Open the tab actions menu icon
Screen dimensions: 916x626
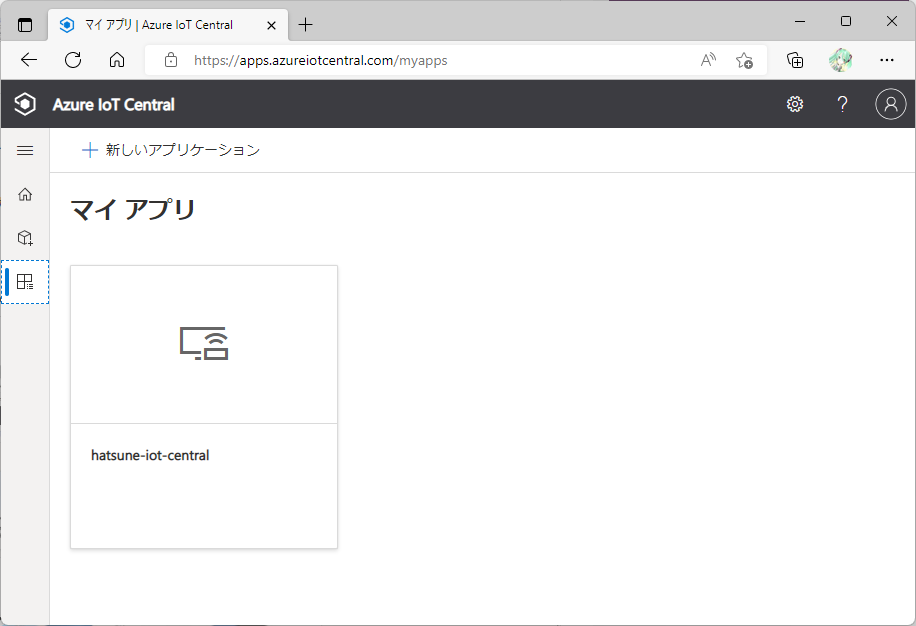25,25
